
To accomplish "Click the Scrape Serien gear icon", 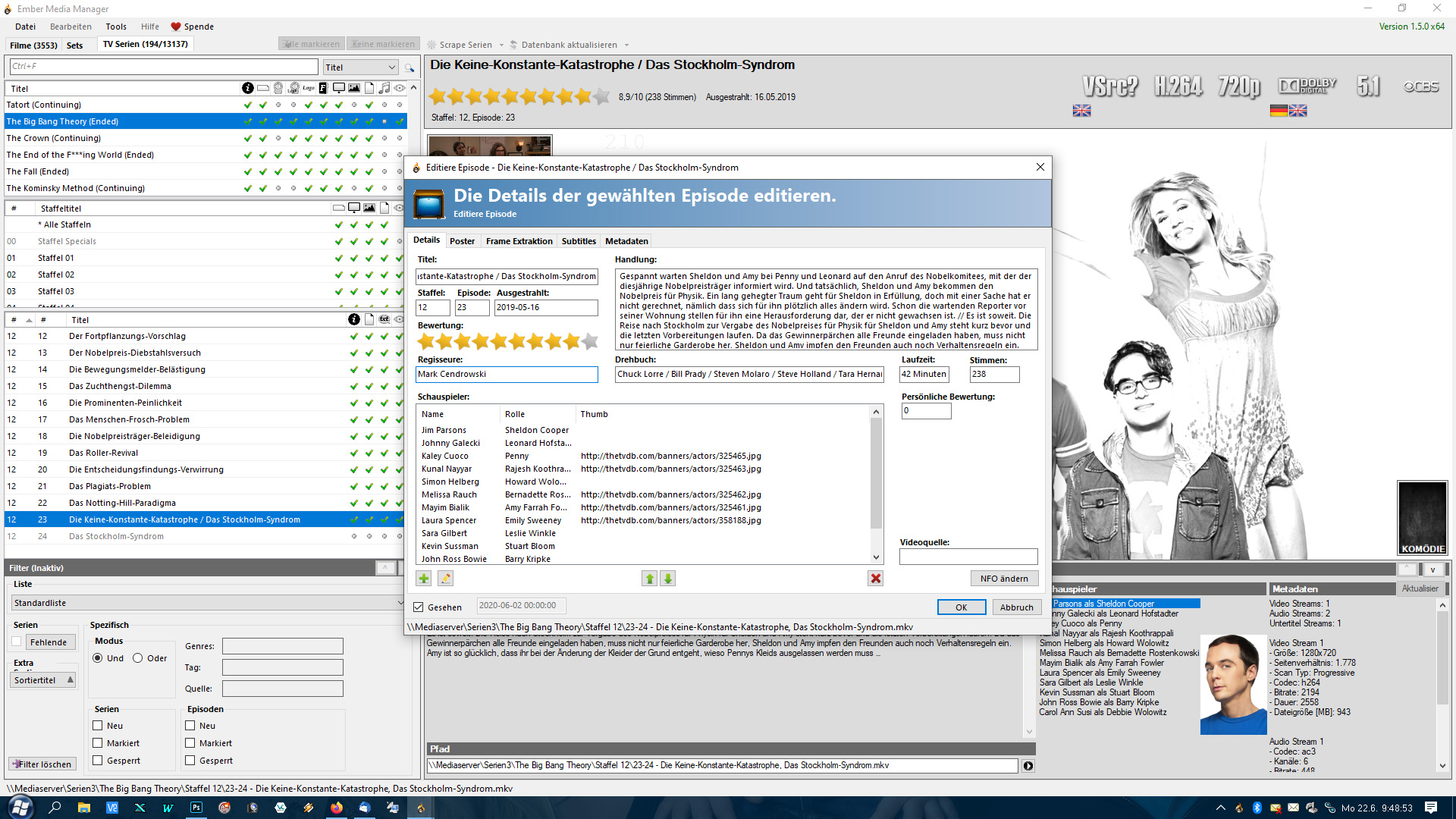I will pos(432,45).
